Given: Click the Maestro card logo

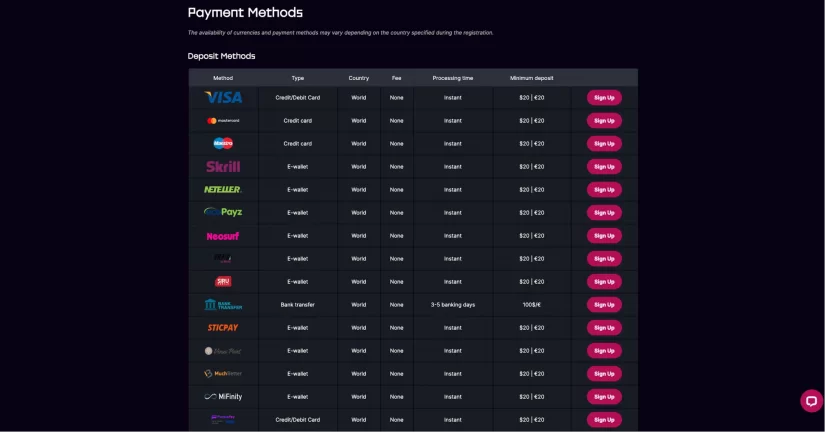Looking at the screenshot, I should (223, 143).
